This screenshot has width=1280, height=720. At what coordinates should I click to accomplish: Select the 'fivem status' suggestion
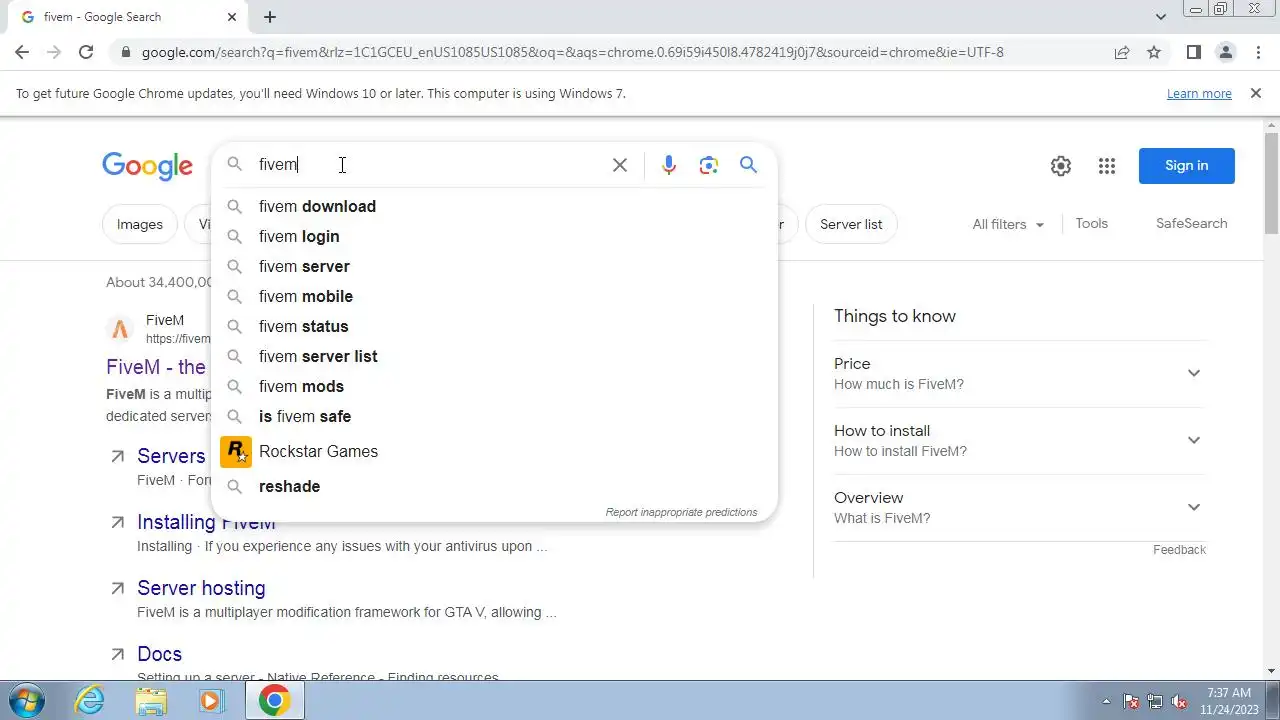tap(494, 326)
